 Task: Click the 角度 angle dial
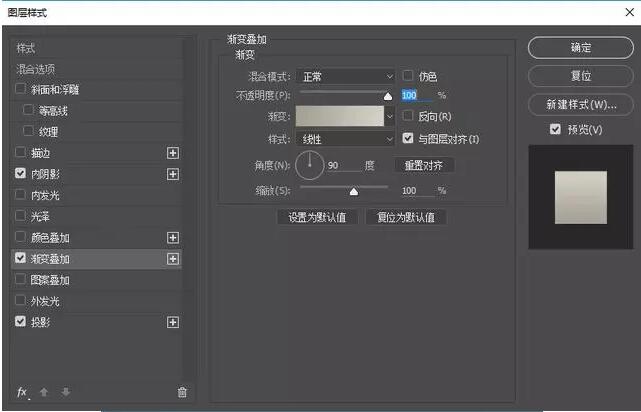click(x=310, y=166)
